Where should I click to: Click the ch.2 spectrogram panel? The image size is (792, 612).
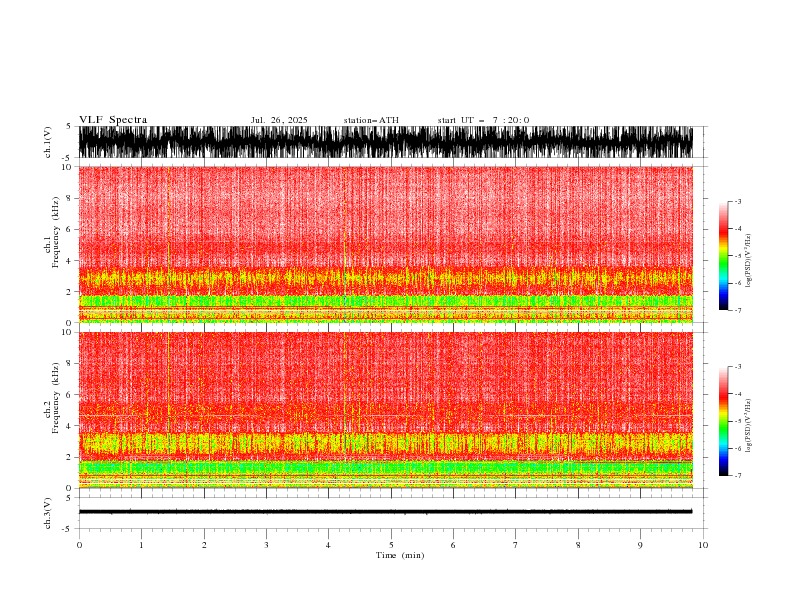point(386,410)
